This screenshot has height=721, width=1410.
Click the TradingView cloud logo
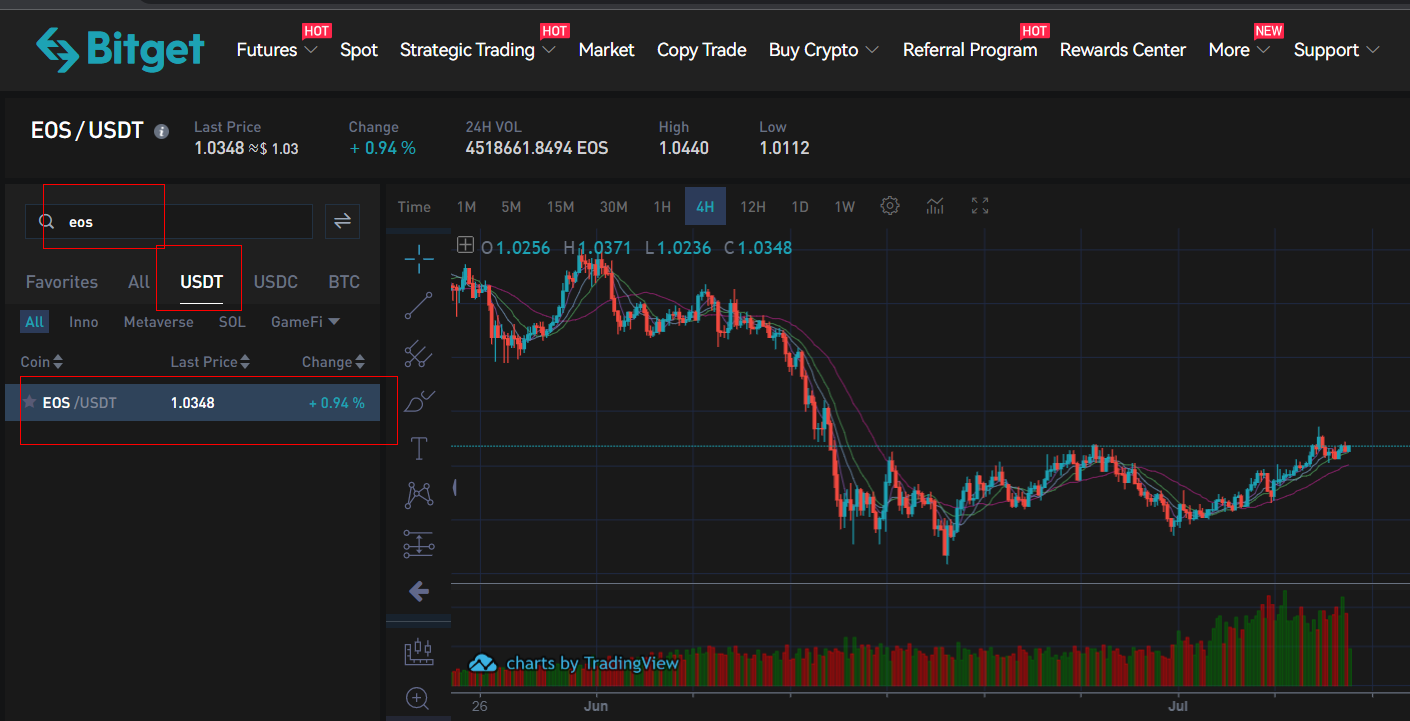483,662
